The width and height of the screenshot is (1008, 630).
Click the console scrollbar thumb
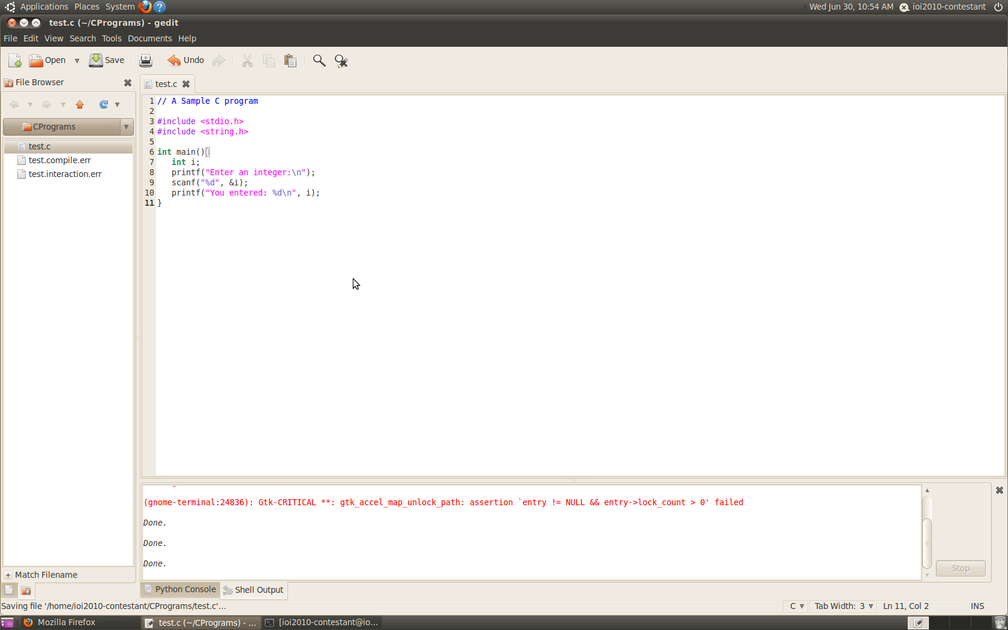point(927,543)
